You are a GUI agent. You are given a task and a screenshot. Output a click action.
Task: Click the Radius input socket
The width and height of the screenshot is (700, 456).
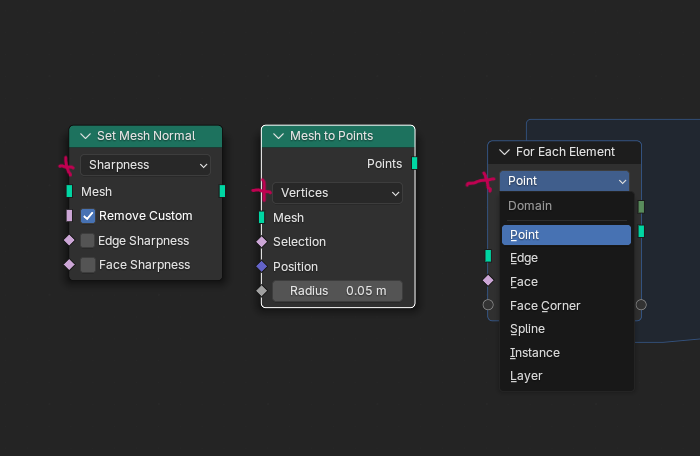click(262, 291)
